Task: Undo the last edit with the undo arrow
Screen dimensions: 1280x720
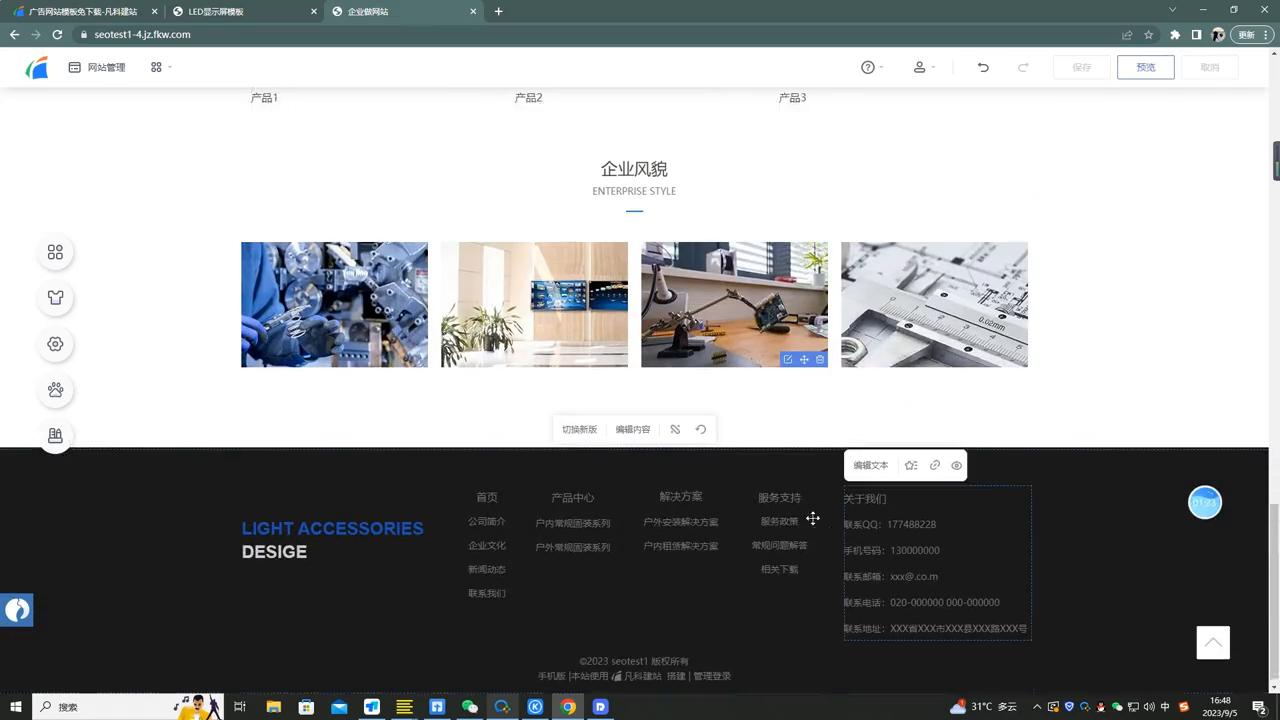Action: (x=982, y=67)
